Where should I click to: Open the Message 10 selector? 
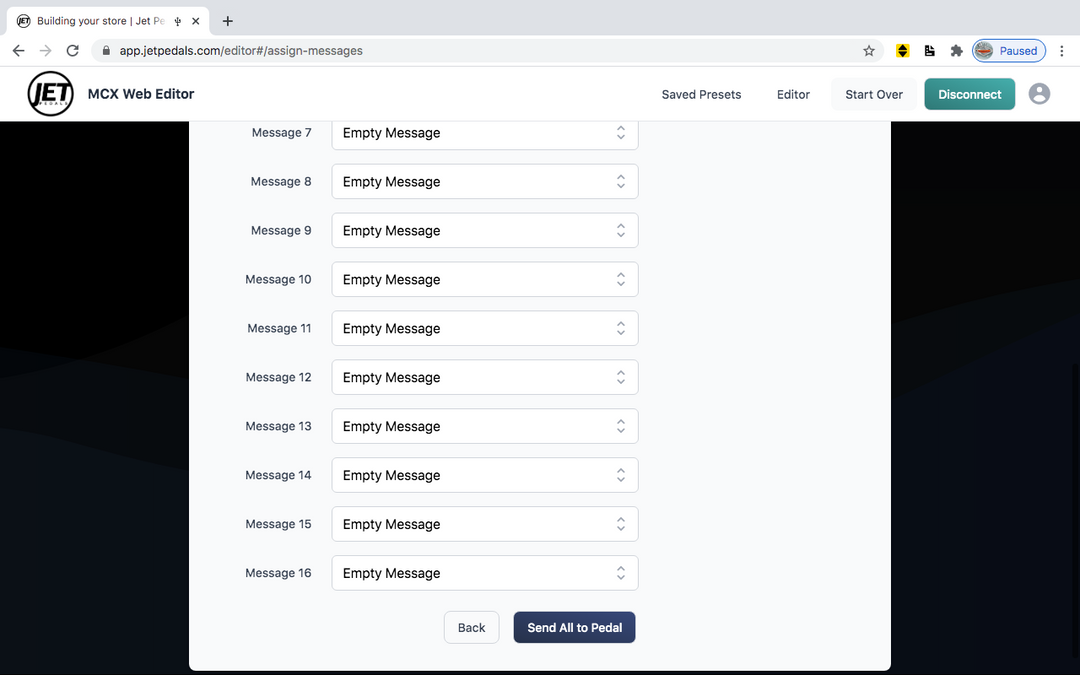(484, 280)
